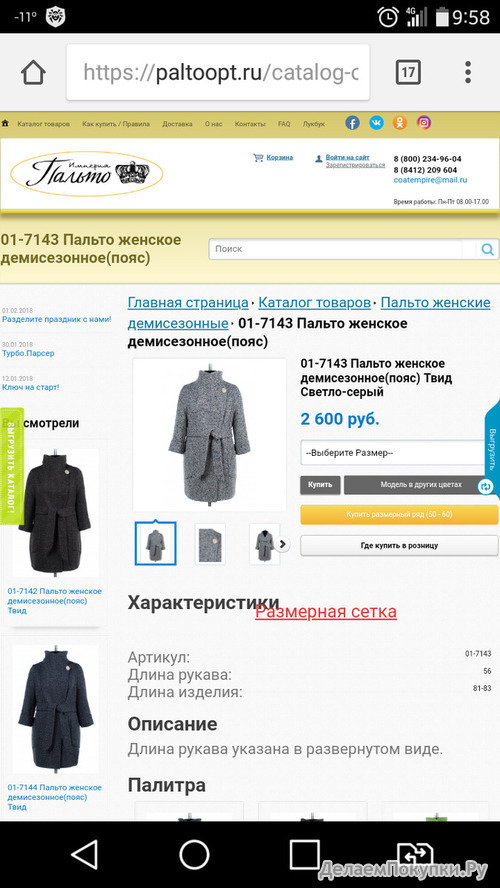Tap the Android back navigation button
Image resolution: width=500 pixels, height=888 pixels.
85,854
